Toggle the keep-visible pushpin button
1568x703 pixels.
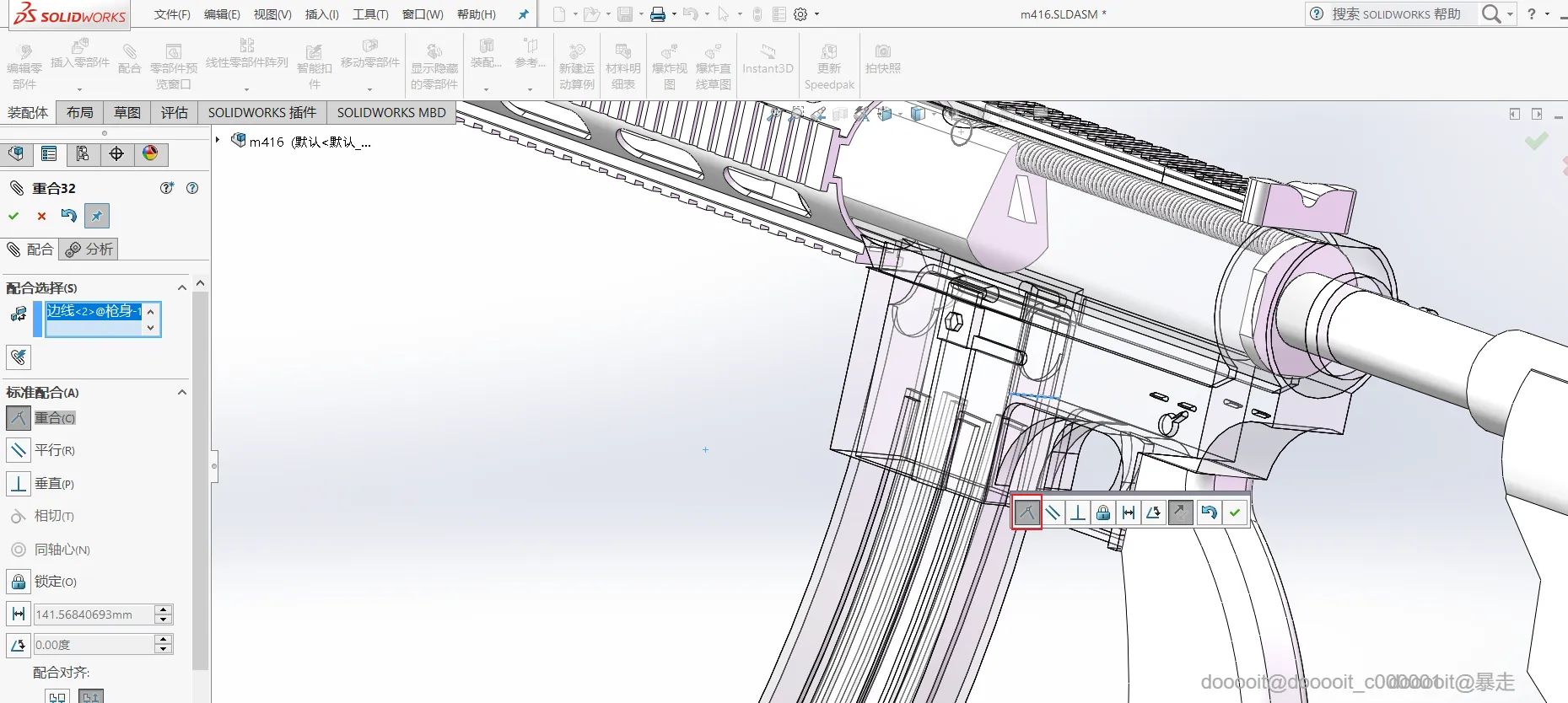click(97, 217)
